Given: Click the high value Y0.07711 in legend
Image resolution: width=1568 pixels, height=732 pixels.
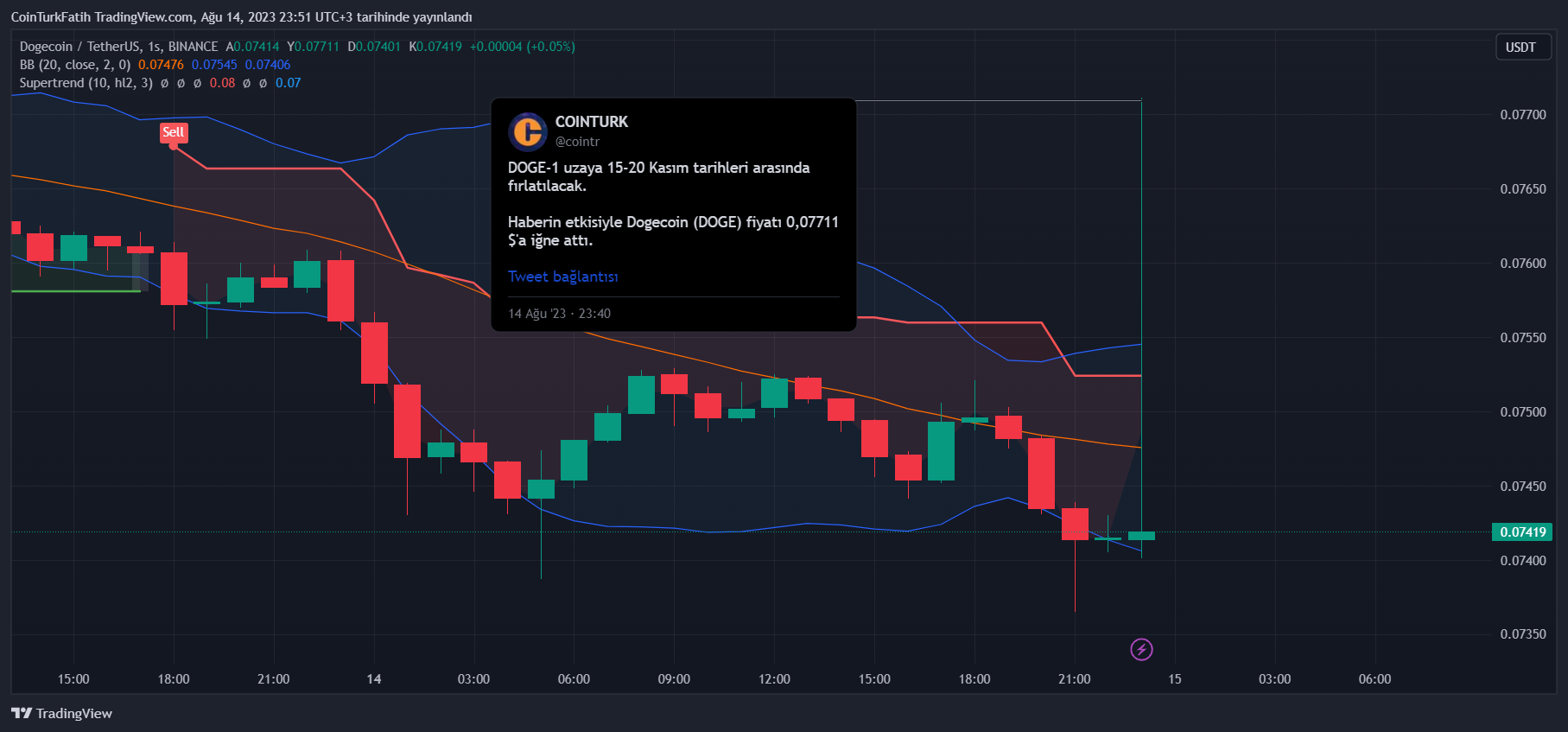Looking at the screenshot, I should 313,47.
